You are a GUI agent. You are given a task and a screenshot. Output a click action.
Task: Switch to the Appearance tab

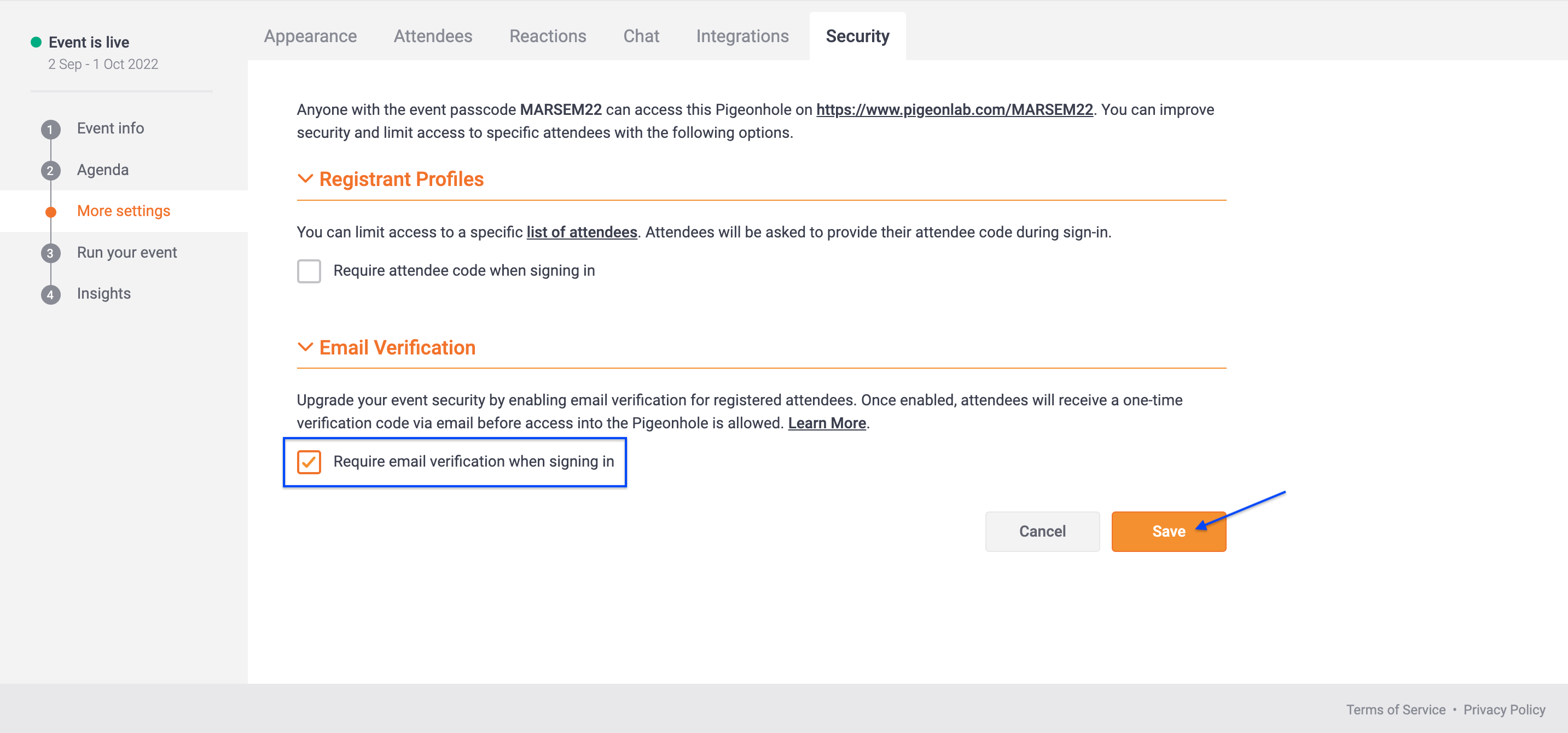(310, 36)
